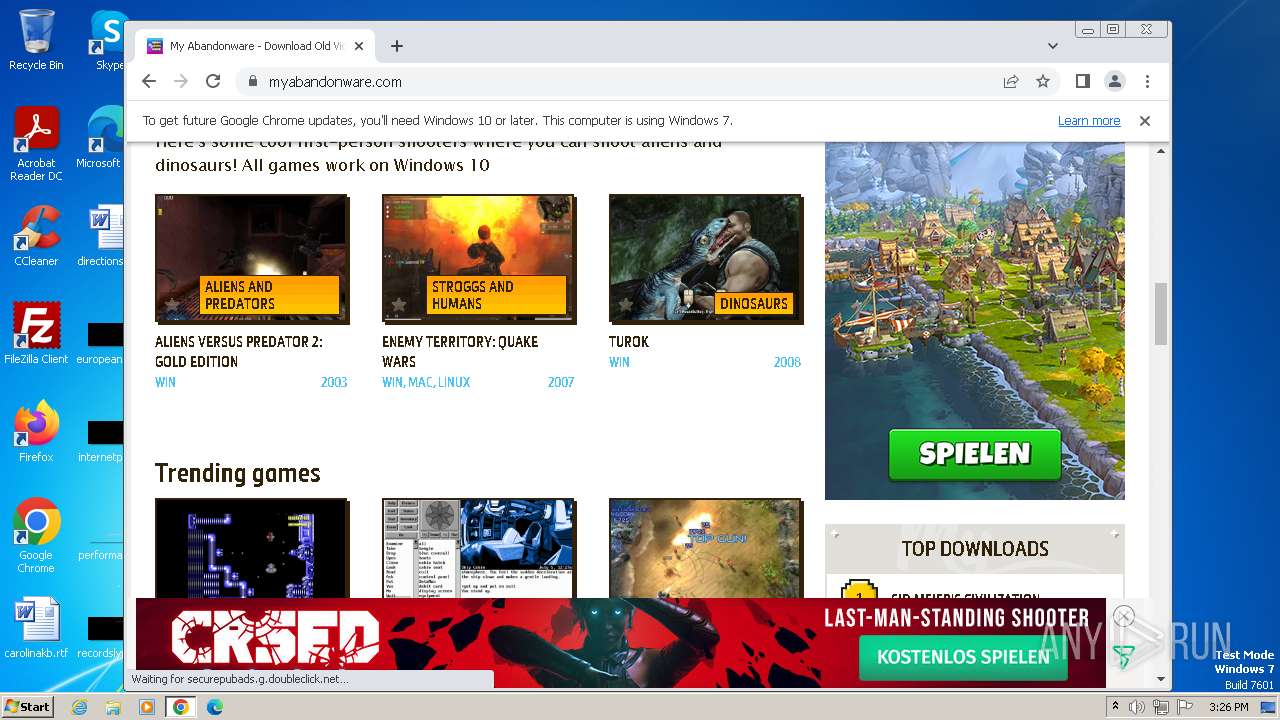Click WIN, MAC, LINUX platform text
Viewport: 1280px width, 720px height.
[426, 382]
